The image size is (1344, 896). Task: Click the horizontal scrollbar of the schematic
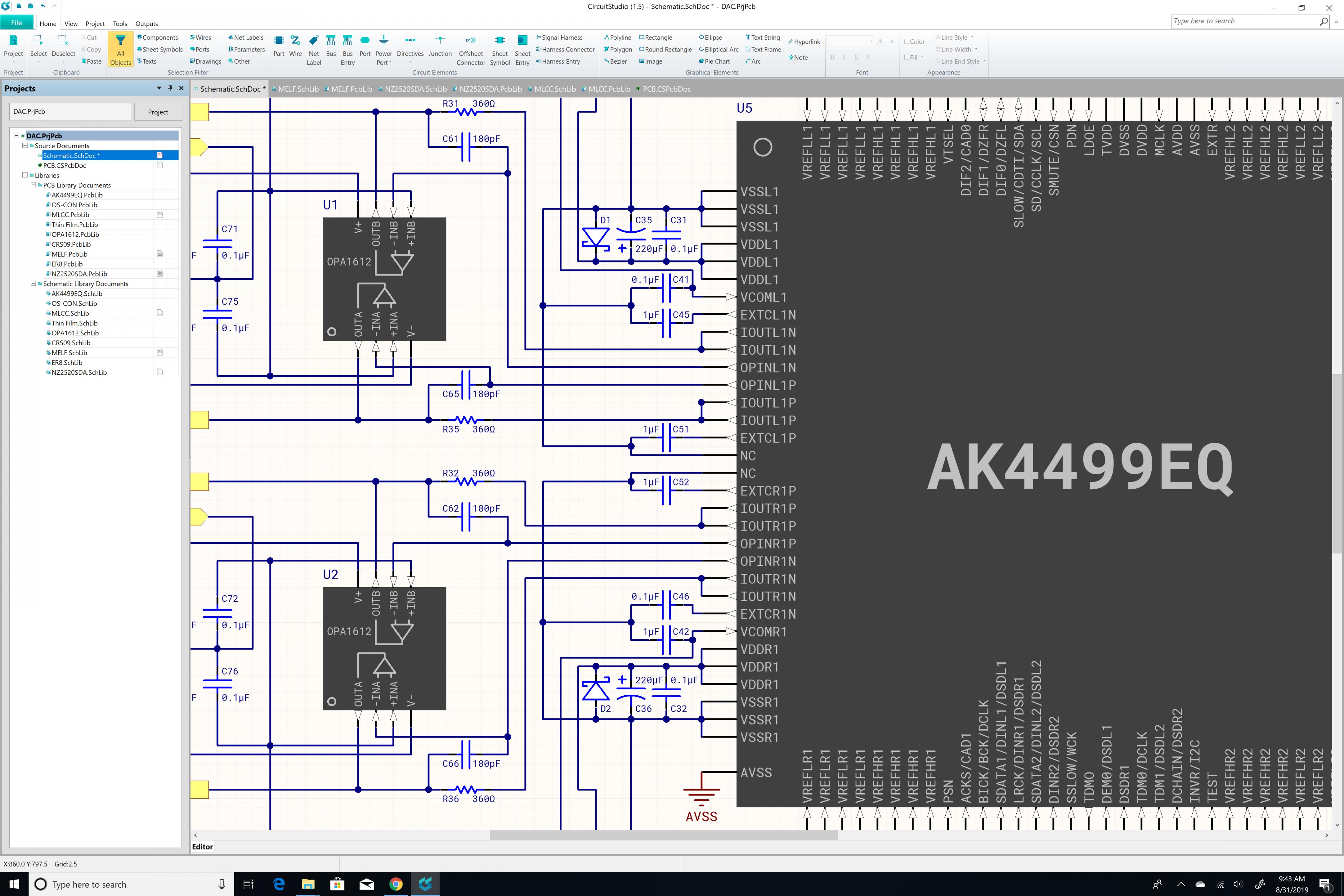tap(663, 835)
